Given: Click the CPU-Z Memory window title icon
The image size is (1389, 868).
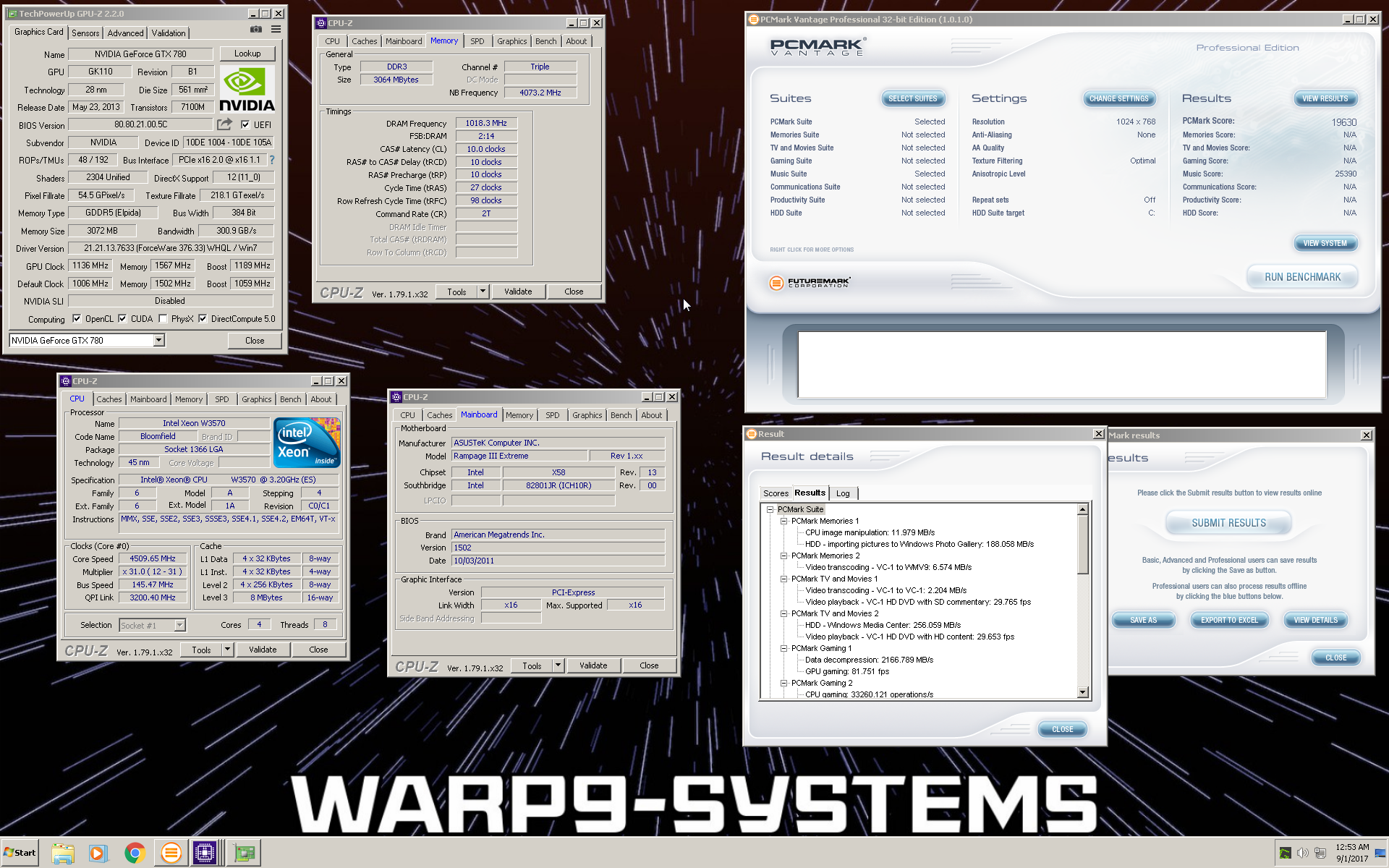Looking at the screenshot, I should [321, 23].
